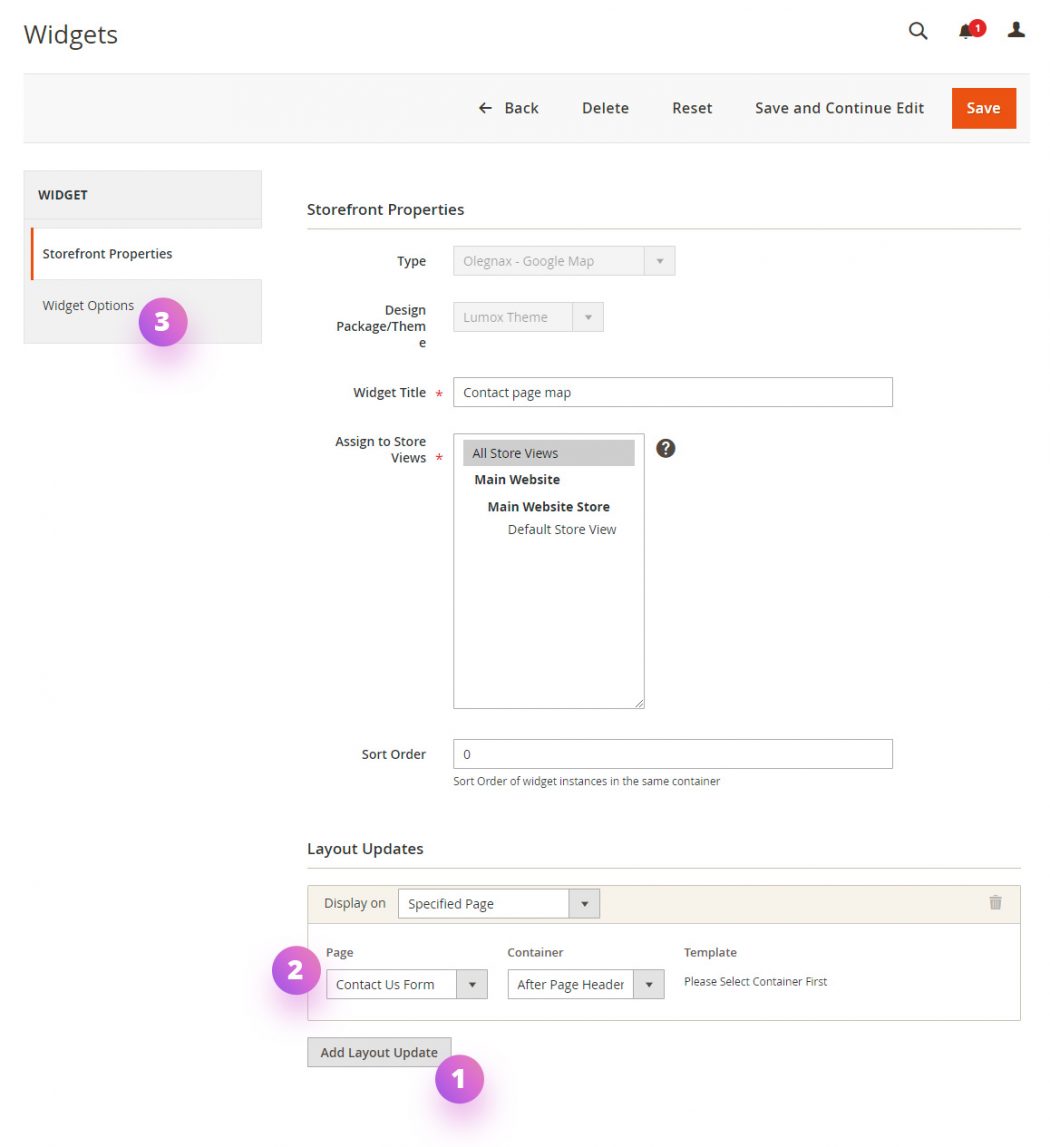Select Default Store View in the store list
The height and width of the screenshot is (1147, 1050).
561,529
